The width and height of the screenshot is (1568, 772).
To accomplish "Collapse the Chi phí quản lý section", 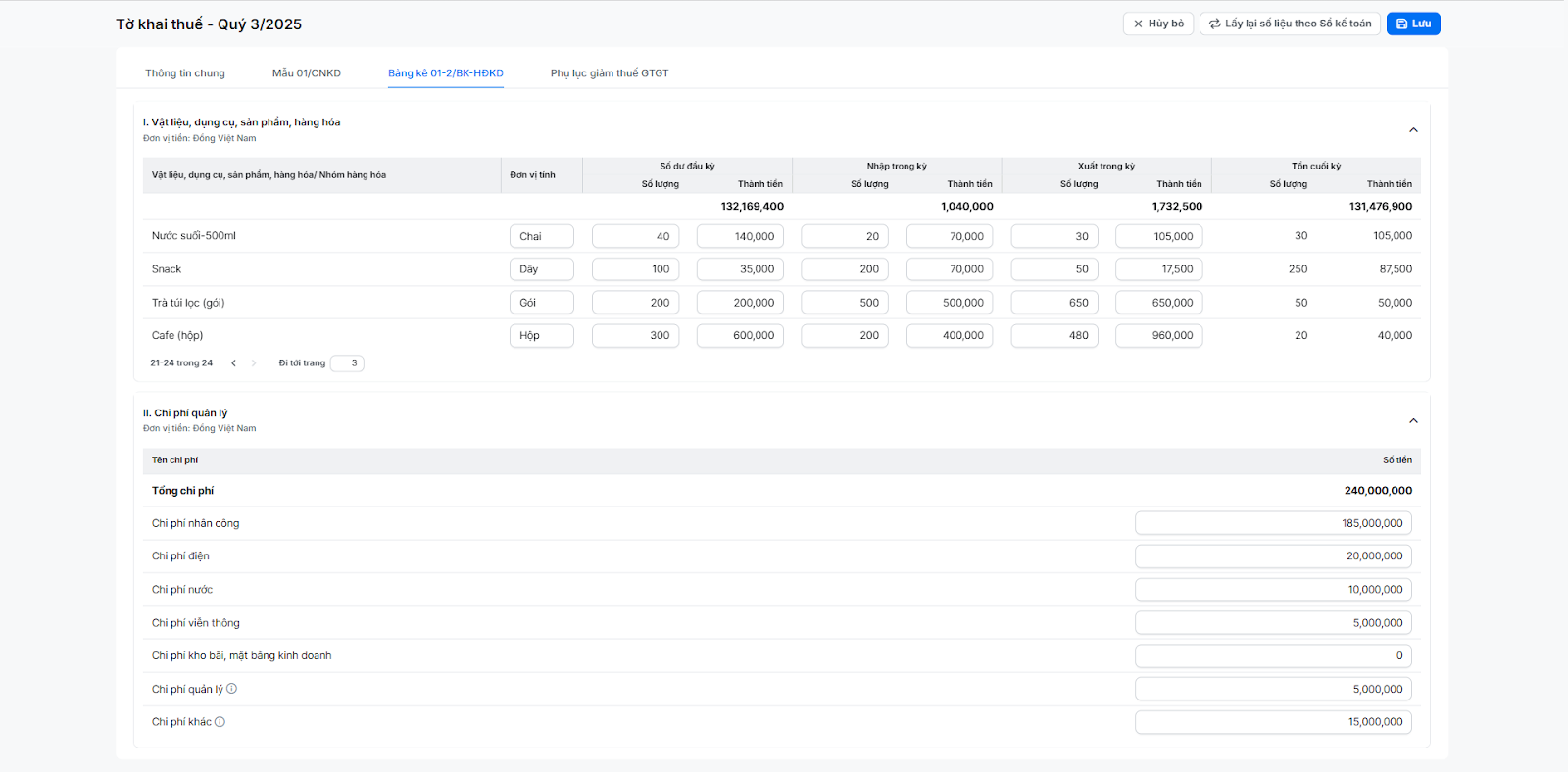I will click(1413, 421).
